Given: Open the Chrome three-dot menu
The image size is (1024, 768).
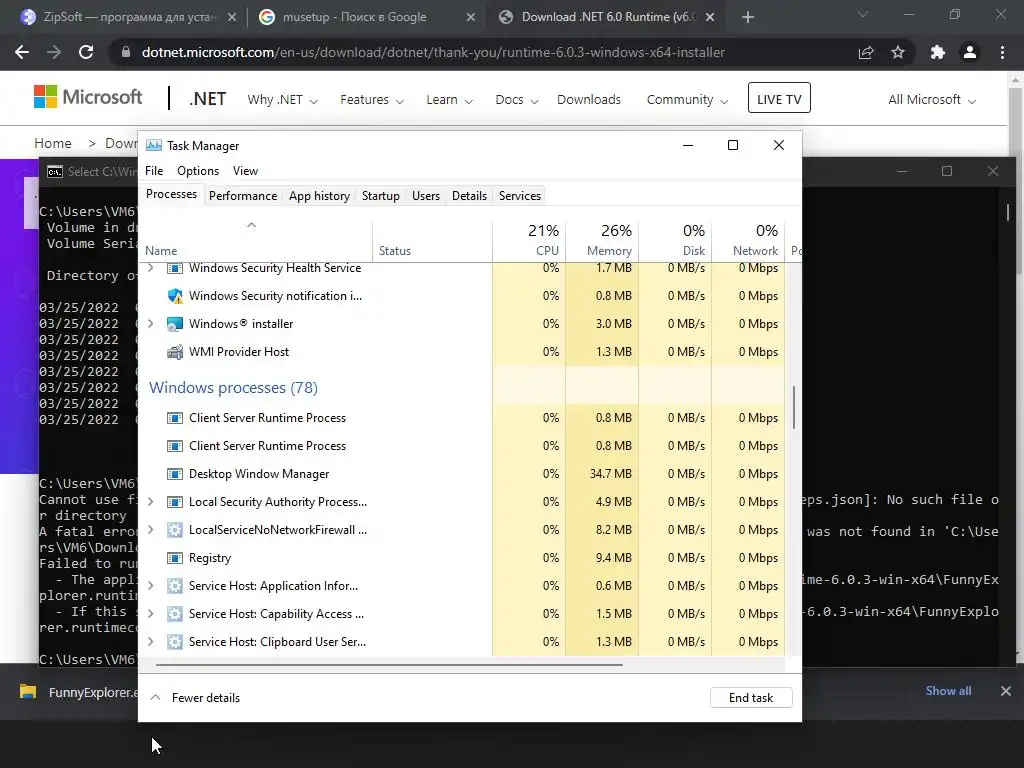Looking at the screenshot, I should (1002, 52).
